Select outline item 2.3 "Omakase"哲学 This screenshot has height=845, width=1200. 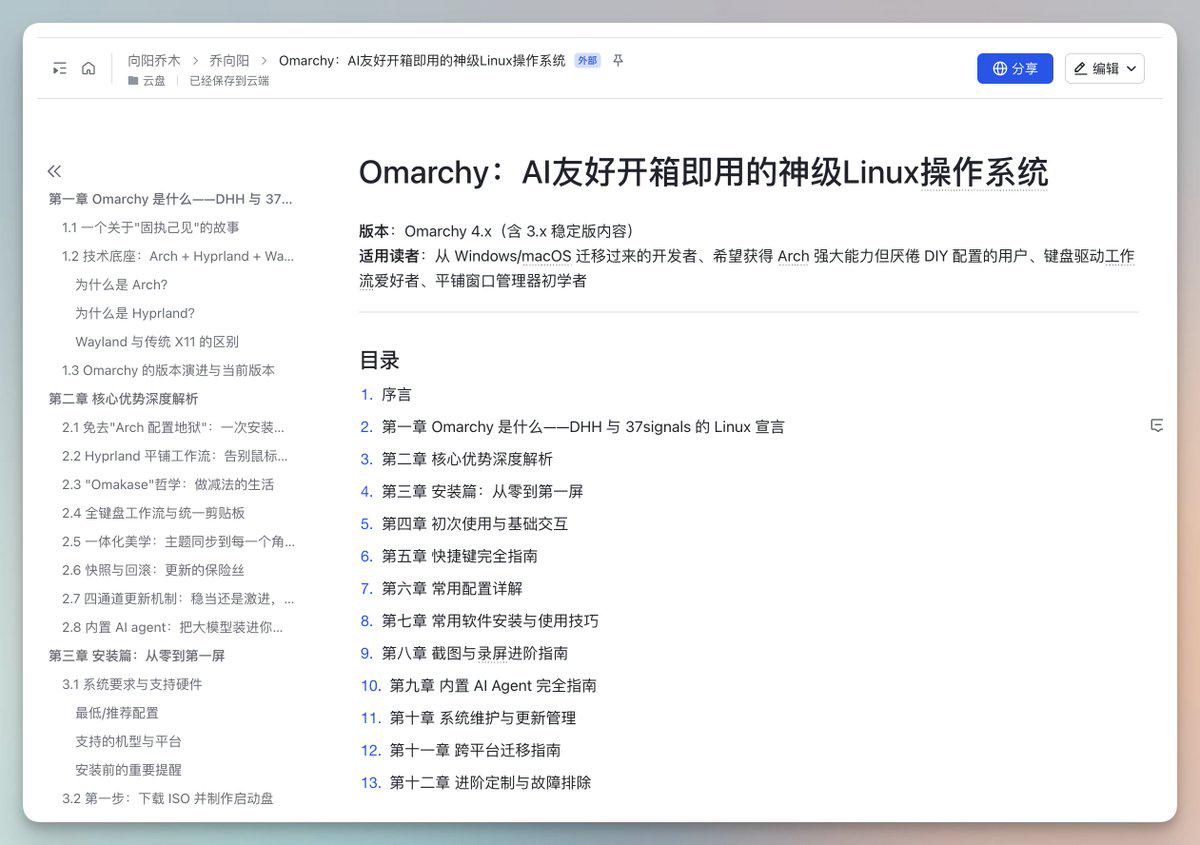(x=168, y=484)
